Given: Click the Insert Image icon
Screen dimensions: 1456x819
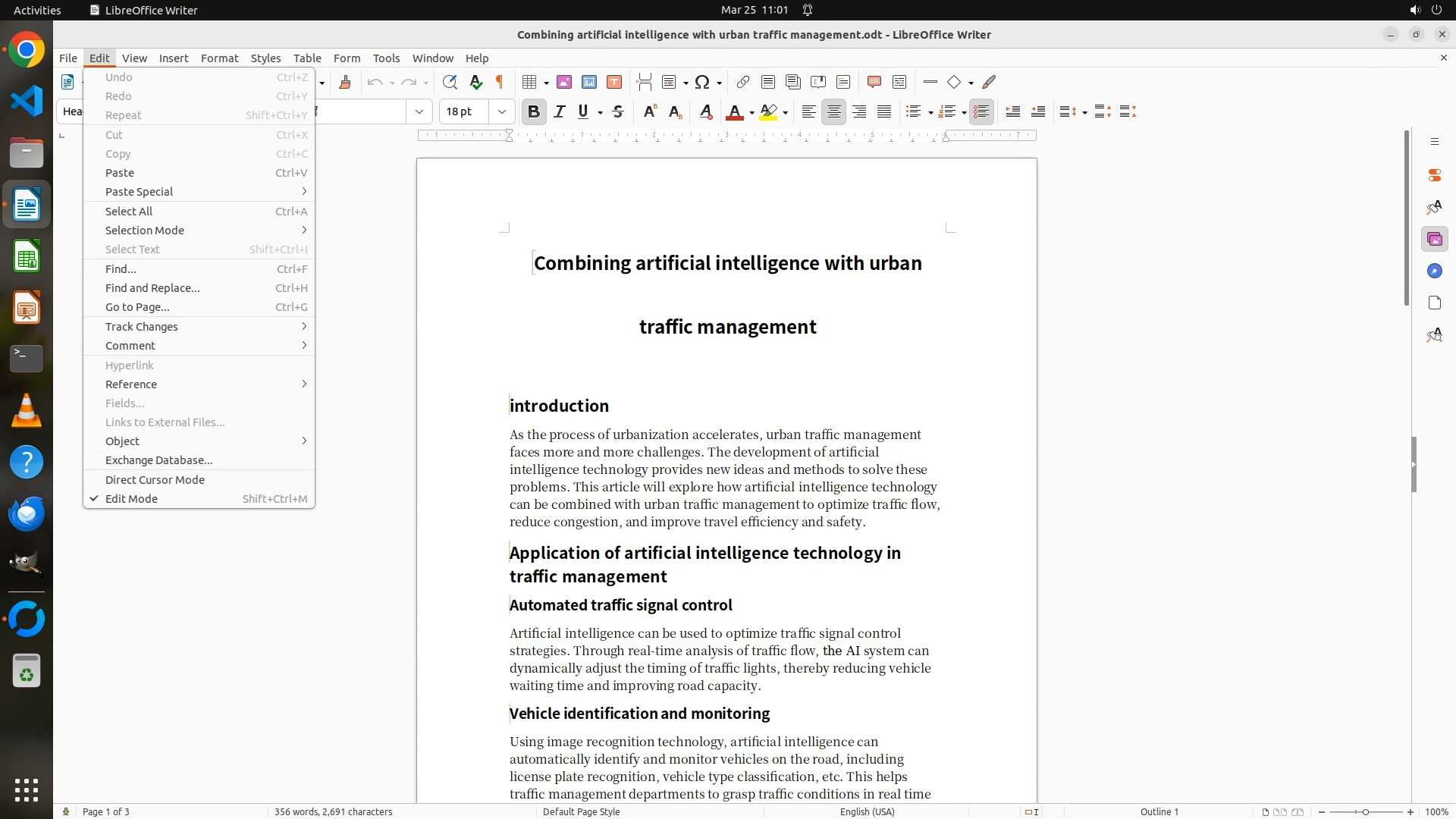Looking at the screenshot, I should [x=563, y=82].
